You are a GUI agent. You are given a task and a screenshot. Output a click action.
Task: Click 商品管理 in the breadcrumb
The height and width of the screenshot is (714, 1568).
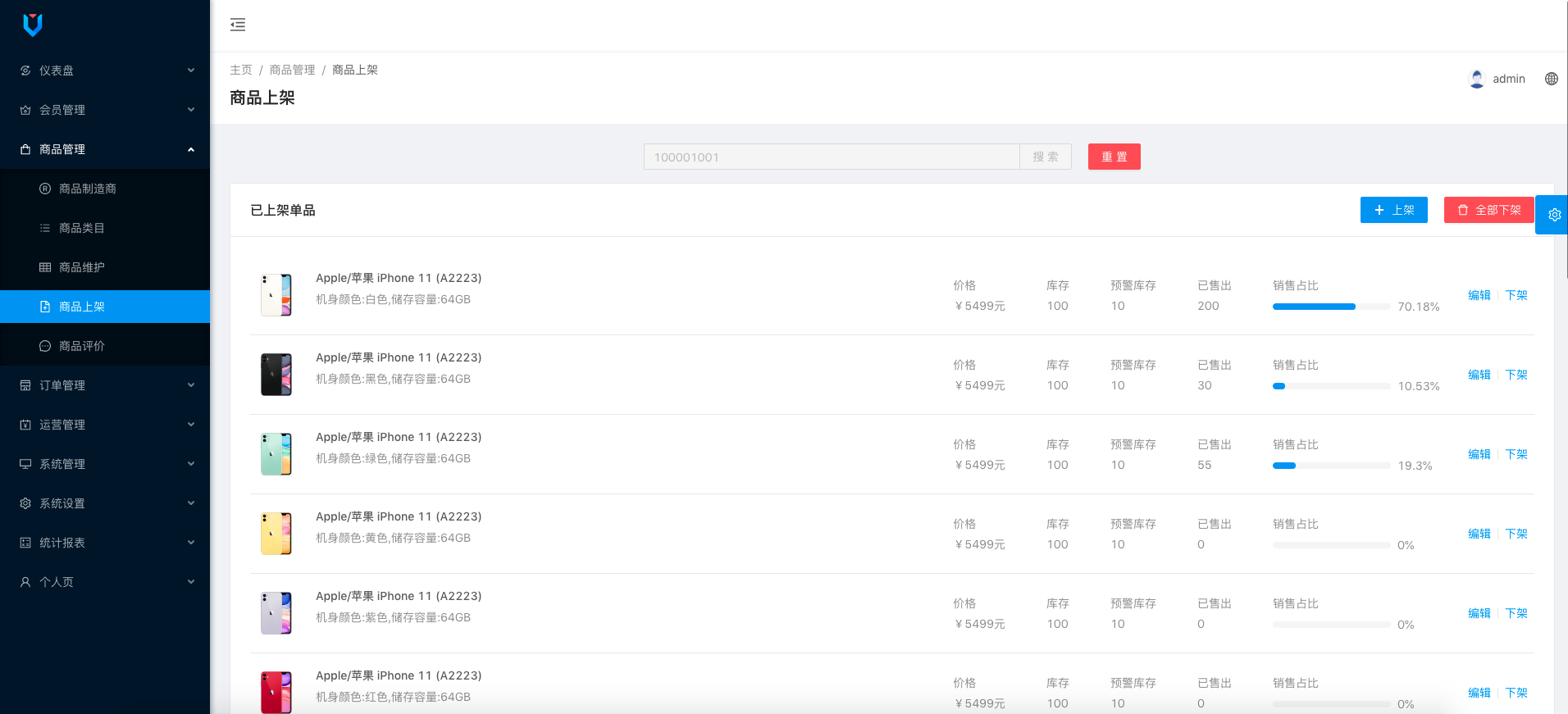[x=292, y=70]
